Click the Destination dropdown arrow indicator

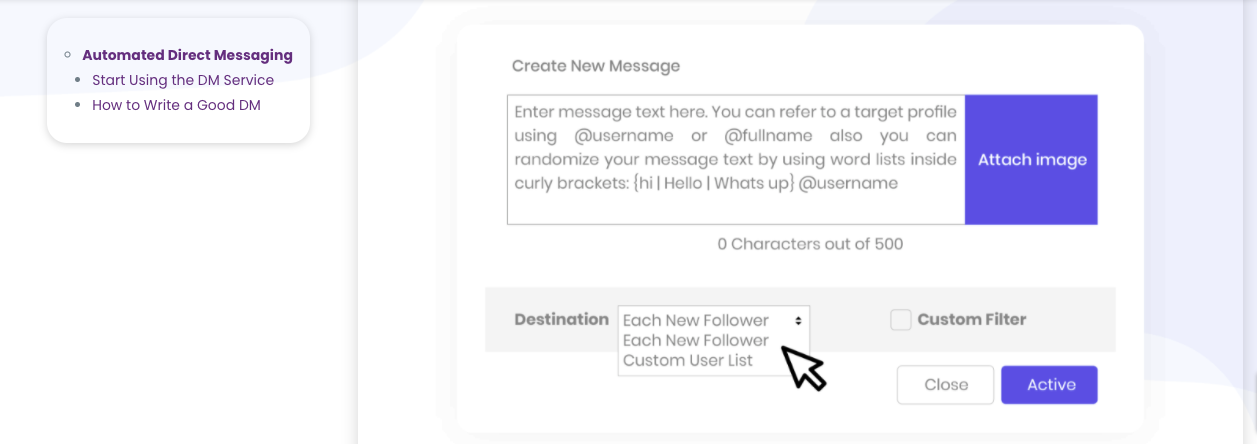pyautogui.click(x=798, y=320)
